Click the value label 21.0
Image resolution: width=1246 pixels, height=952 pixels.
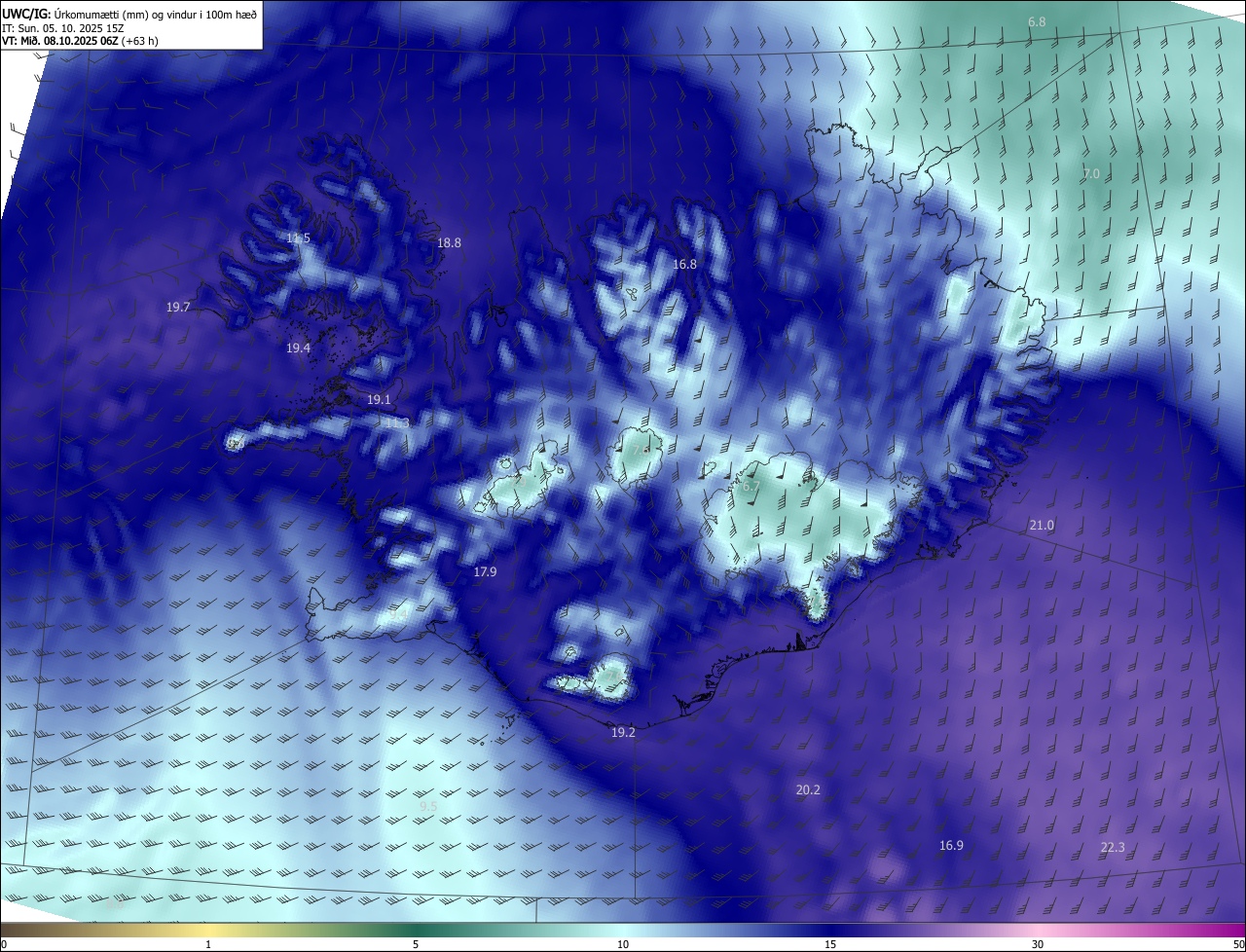[x=1042, y=526]
